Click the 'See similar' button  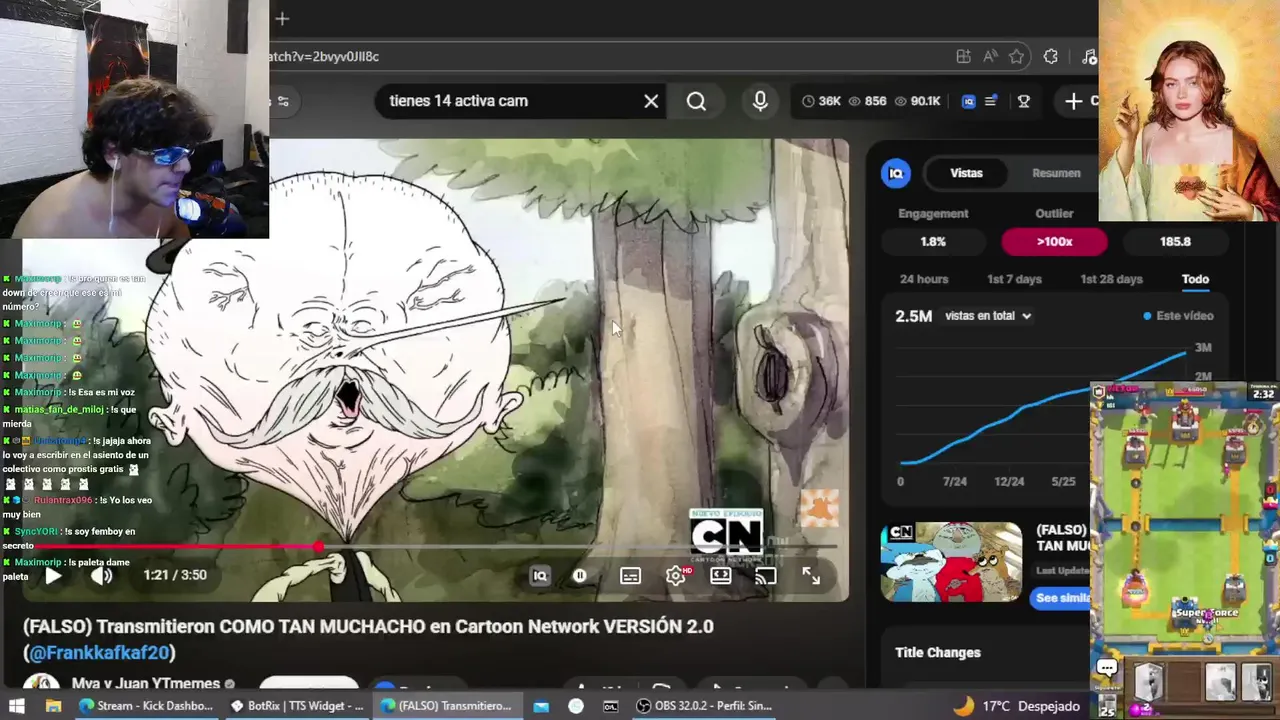coord(1061,598)
